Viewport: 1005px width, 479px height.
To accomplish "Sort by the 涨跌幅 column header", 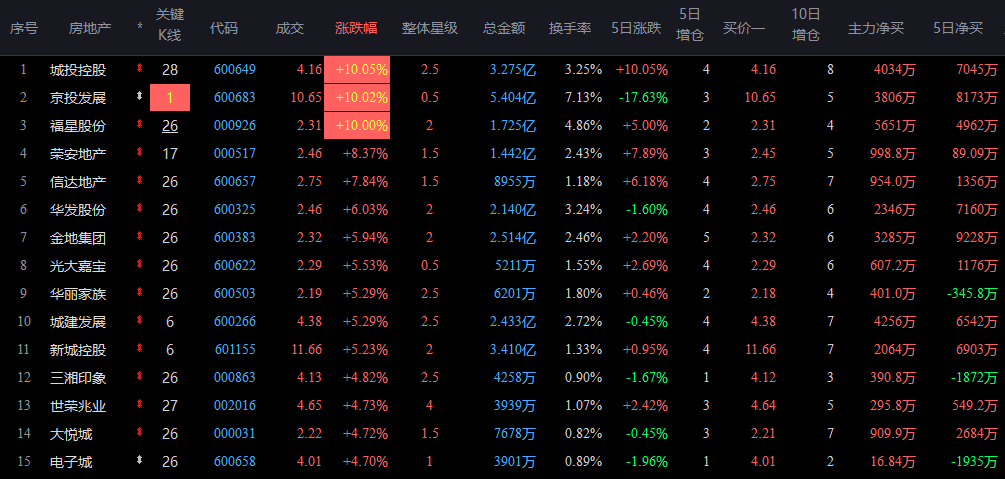I will 356,28.
